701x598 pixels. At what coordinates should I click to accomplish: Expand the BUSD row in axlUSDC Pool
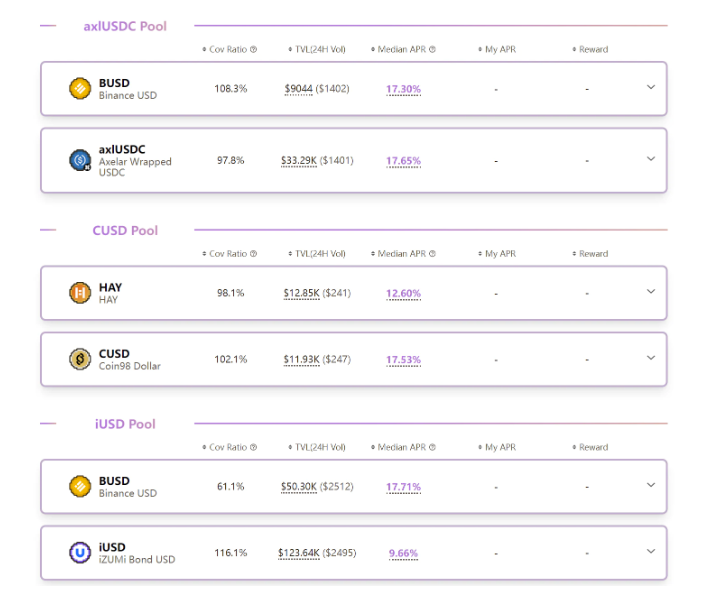651,88
